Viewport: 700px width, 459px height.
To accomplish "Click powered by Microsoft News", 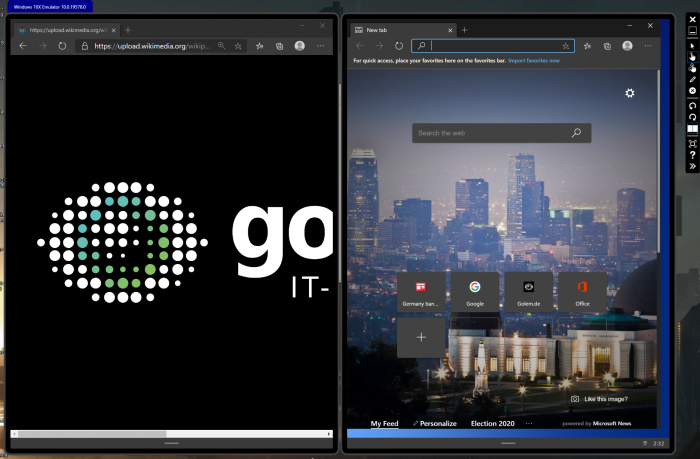I will (x=596, y=423).
